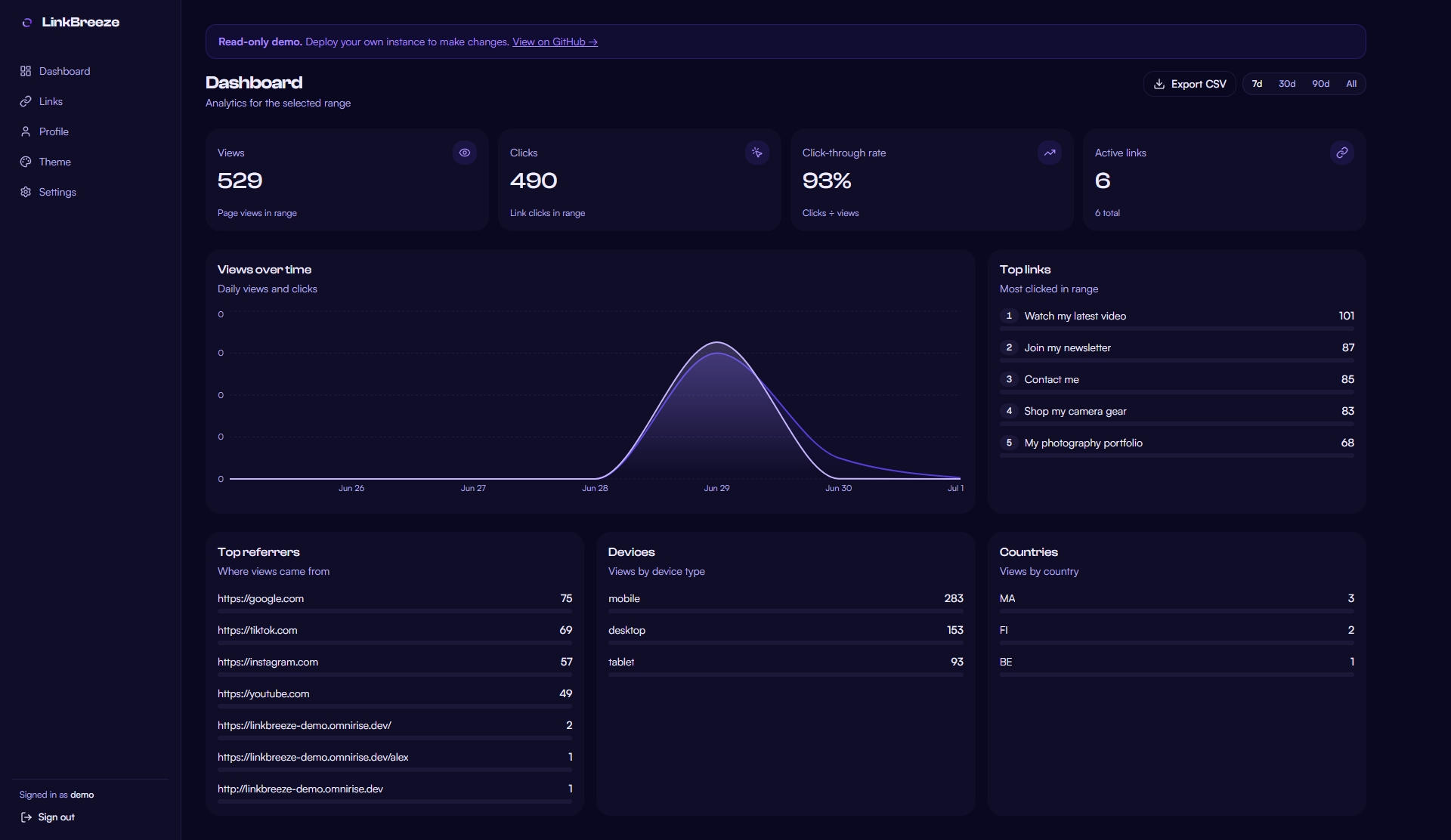Export analytics with Export CSV button
This screenshot has width=1451, height=840.
click(x=1190, y=84)
